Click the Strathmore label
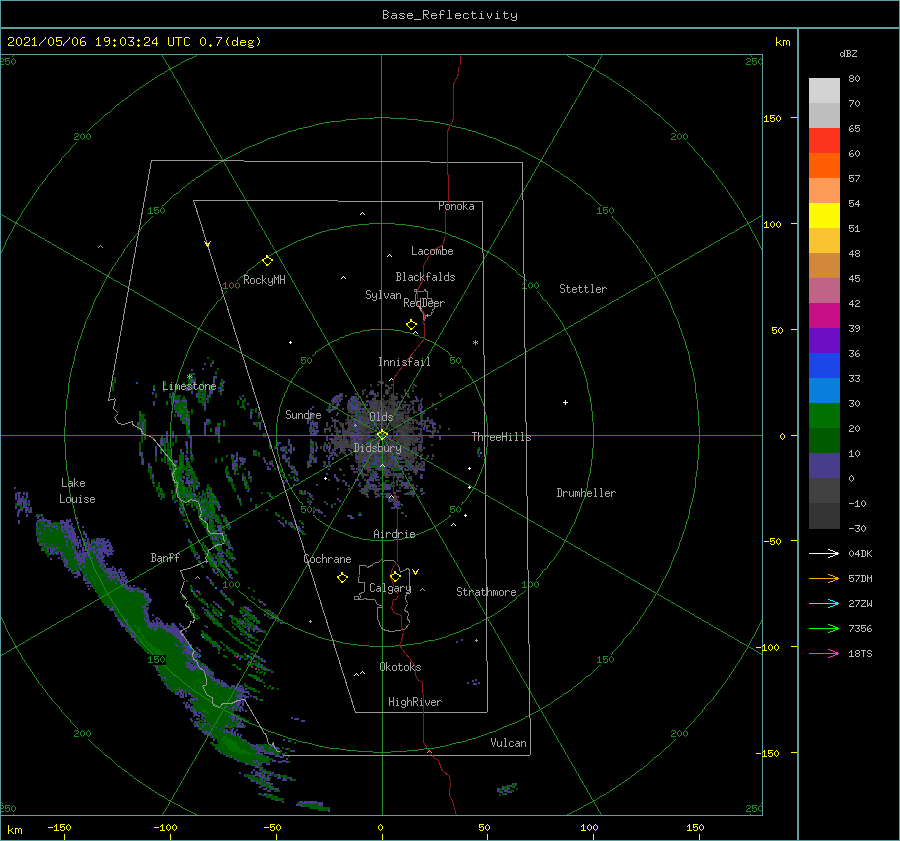Viewport: 900px width, 841px height. 486,592
